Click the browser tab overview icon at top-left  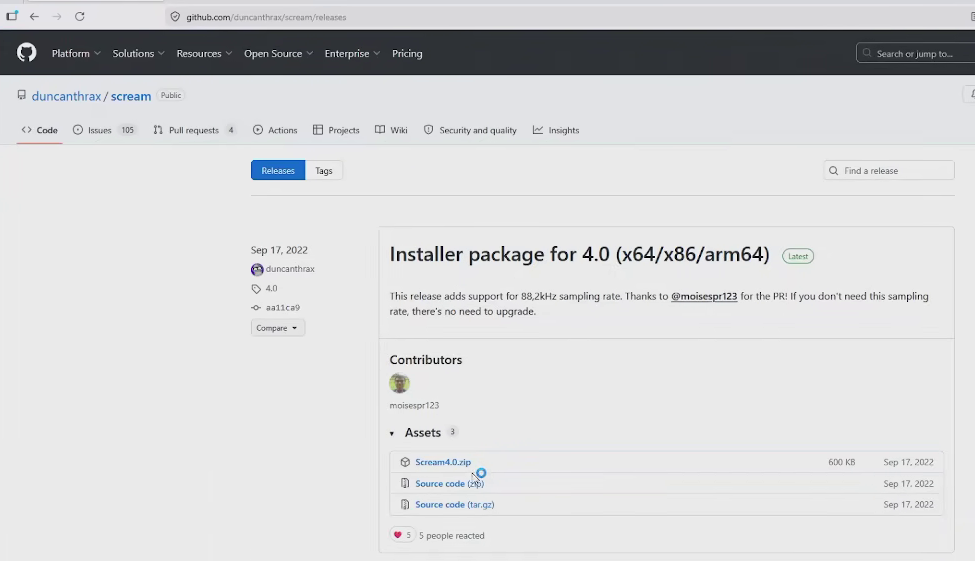(x=12, y=16)
